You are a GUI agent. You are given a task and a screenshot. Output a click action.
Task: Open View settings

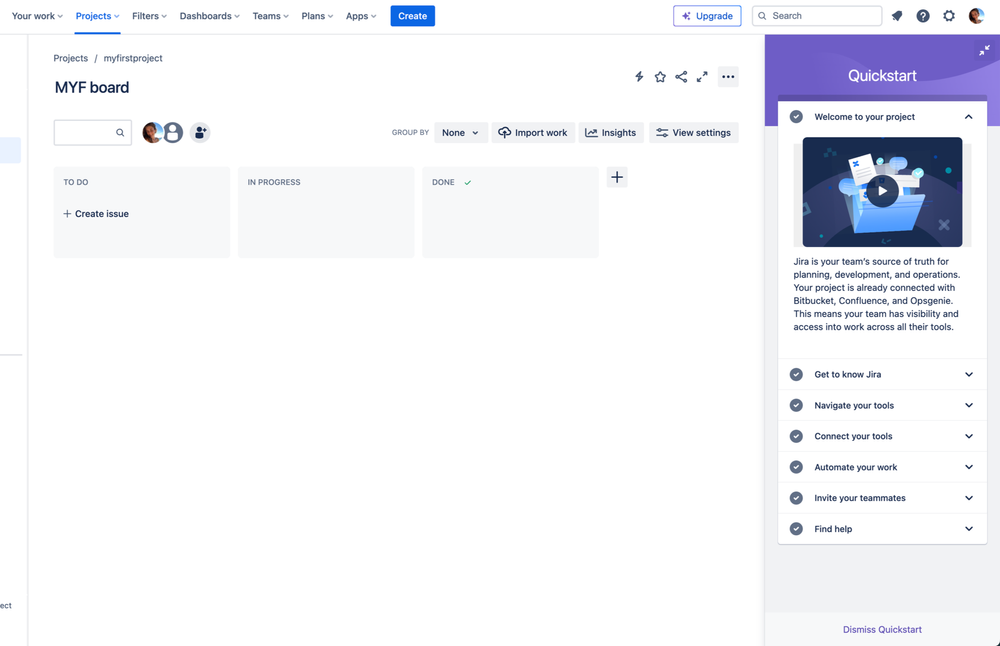[694, 133]
